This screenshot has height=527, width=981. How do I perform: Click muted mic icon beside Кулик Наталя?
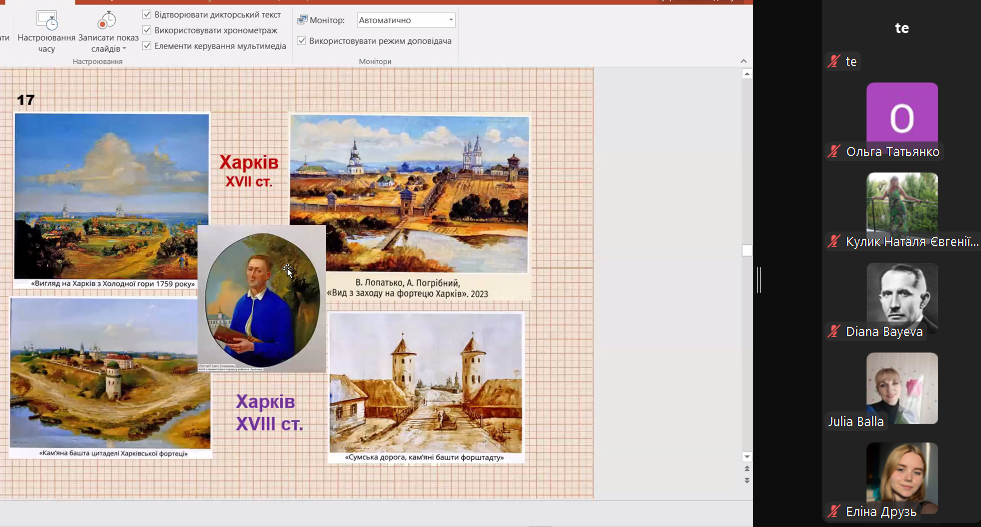(x=833, y=242)
